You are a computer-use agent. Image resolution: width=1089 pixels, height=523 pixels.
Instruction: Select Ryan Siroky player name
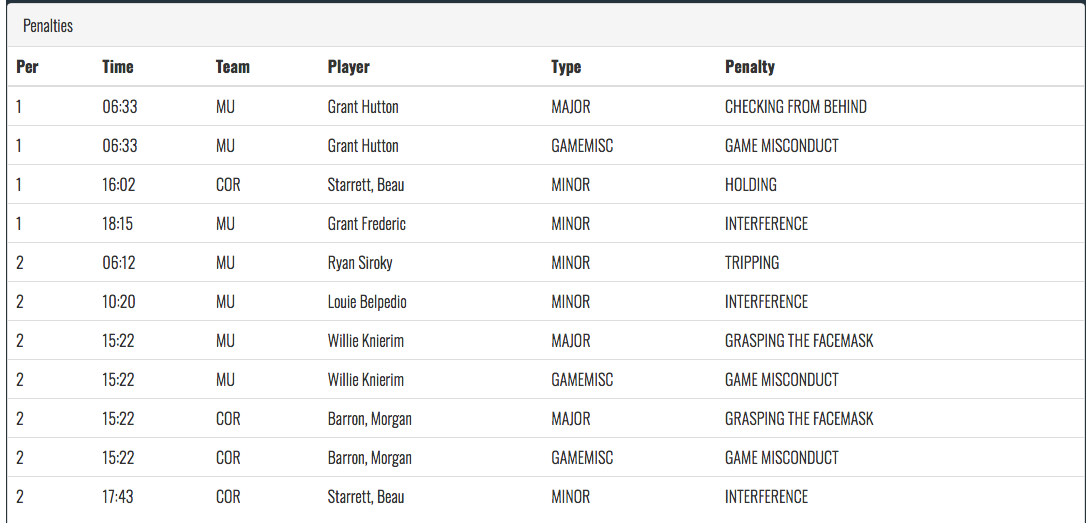[362, 263]
